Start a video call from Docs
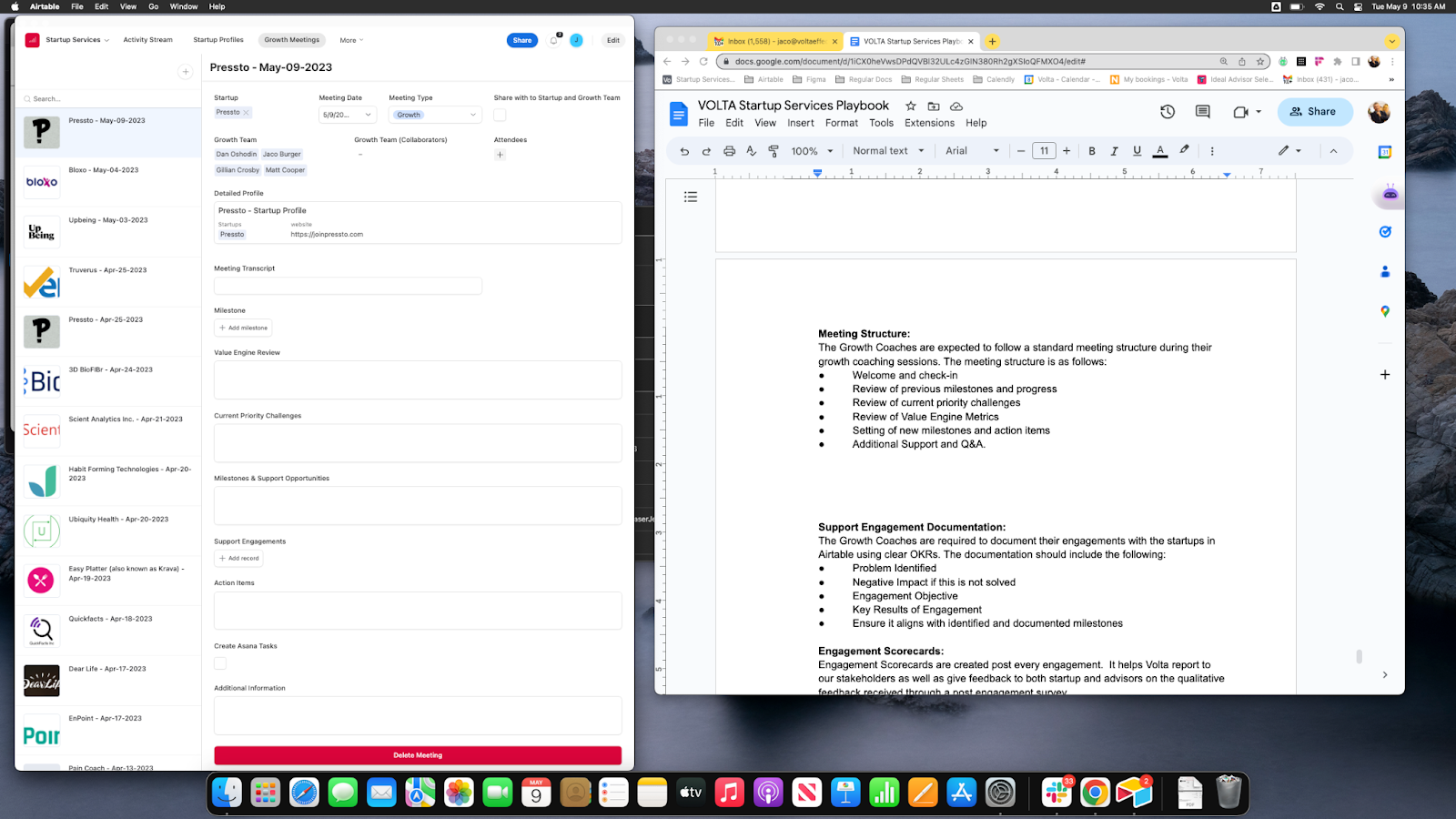 (x=1241, y=112)
